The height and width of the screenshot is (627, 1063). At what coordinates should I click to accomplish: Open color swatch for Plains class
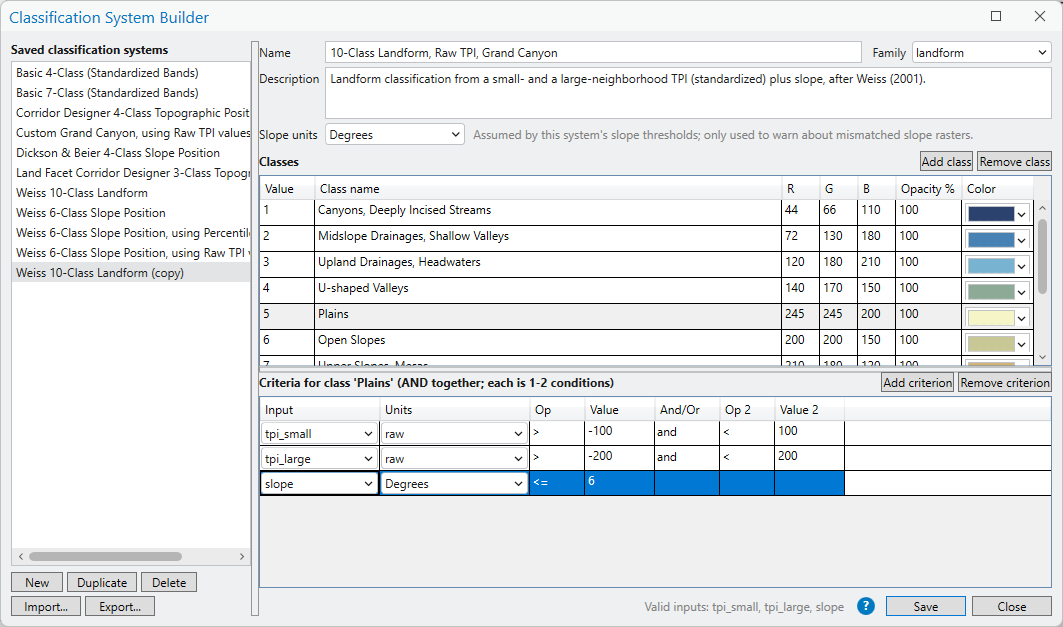997,317
